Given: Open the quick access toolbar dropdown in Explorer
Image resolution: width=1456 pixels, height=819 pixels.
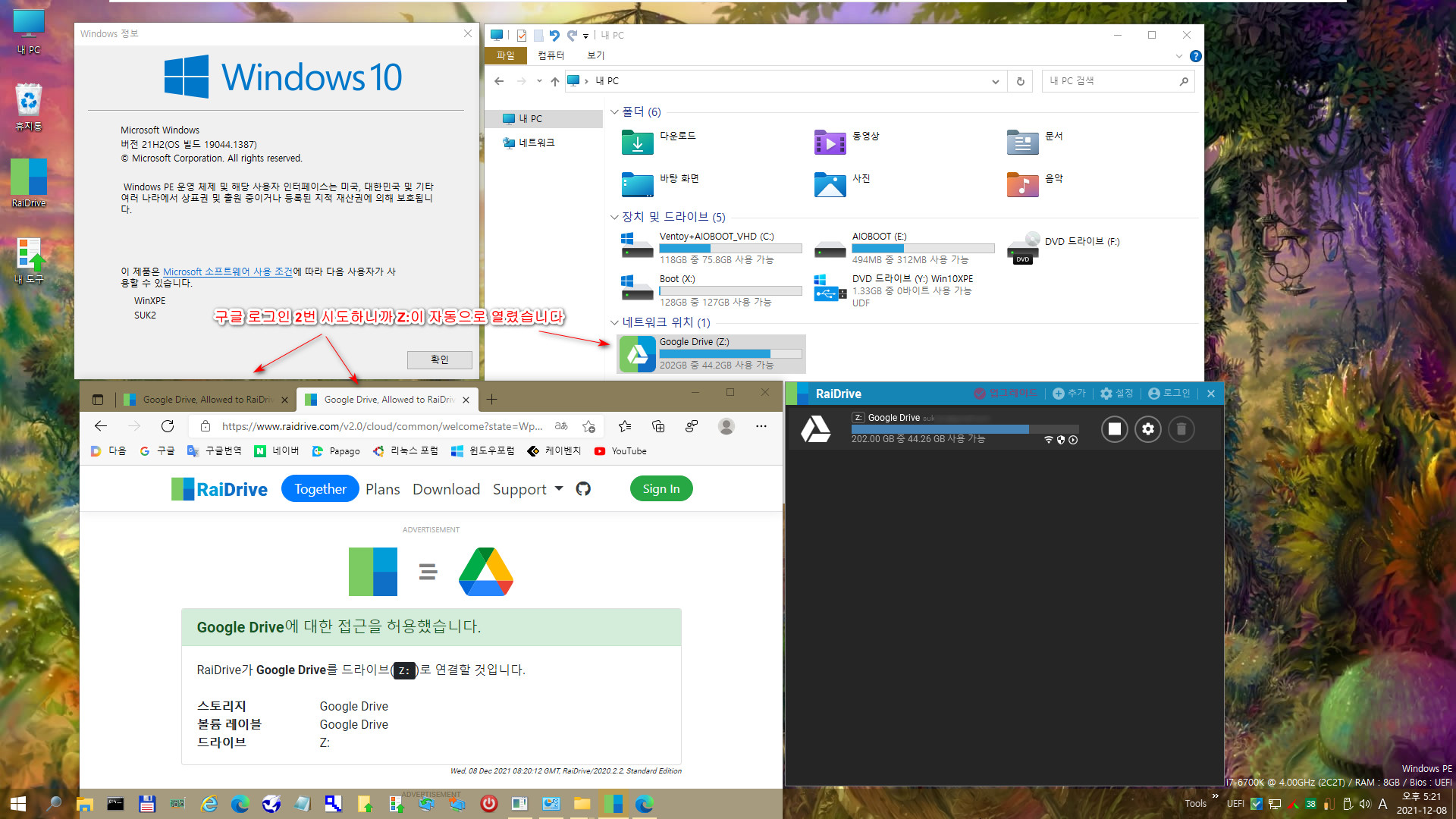Looking at the screenshot, I should (x=585, y=36).
